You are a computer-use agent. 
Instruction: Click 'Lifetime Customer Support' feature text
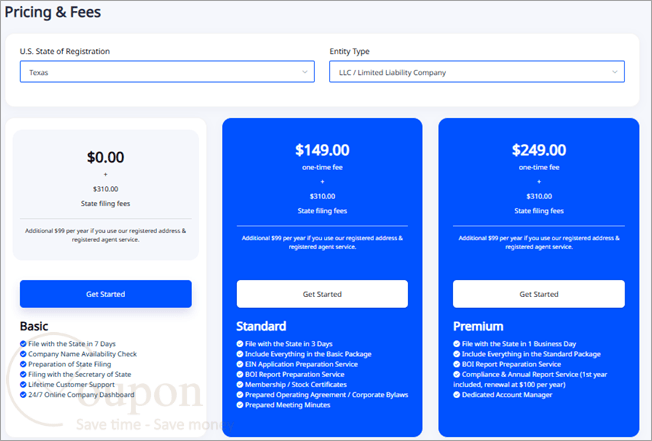click(x=71, y=384)
